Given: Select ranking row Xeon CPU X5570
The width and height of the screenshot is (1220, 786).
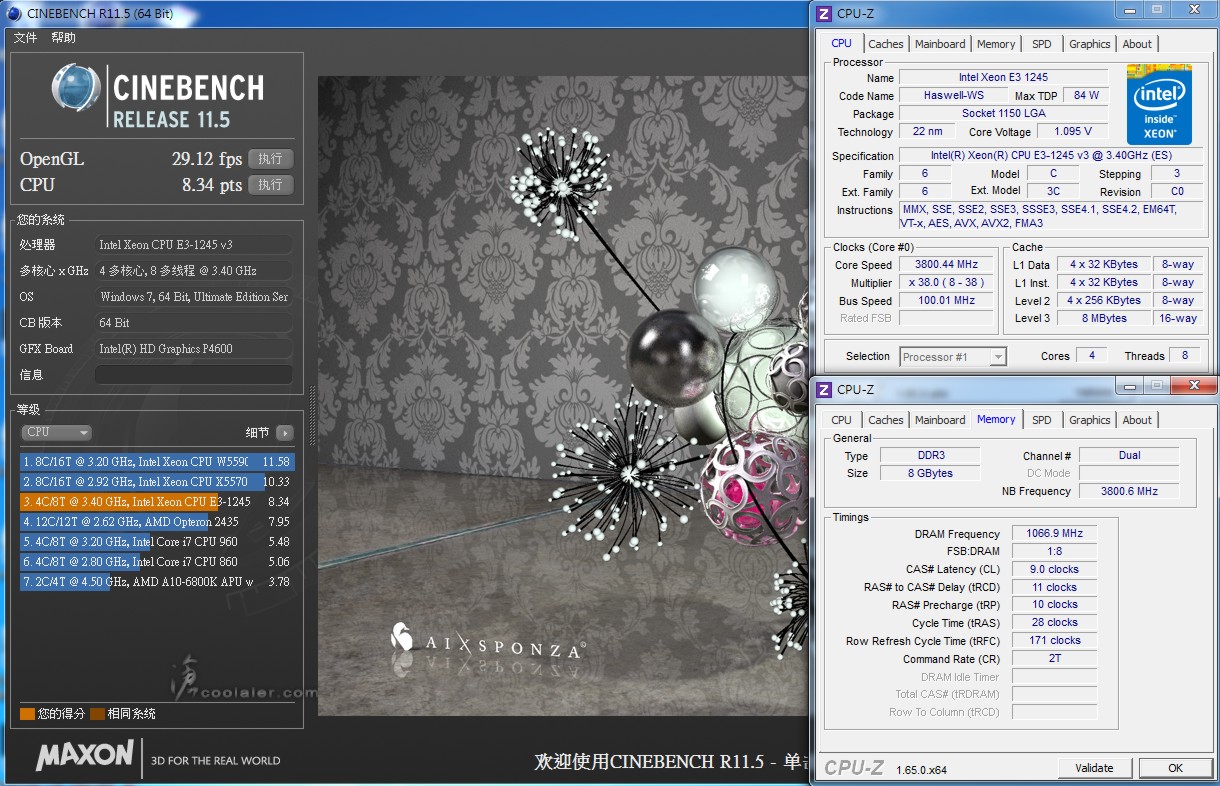Looking at the screenshot, I should coord(157,482).
